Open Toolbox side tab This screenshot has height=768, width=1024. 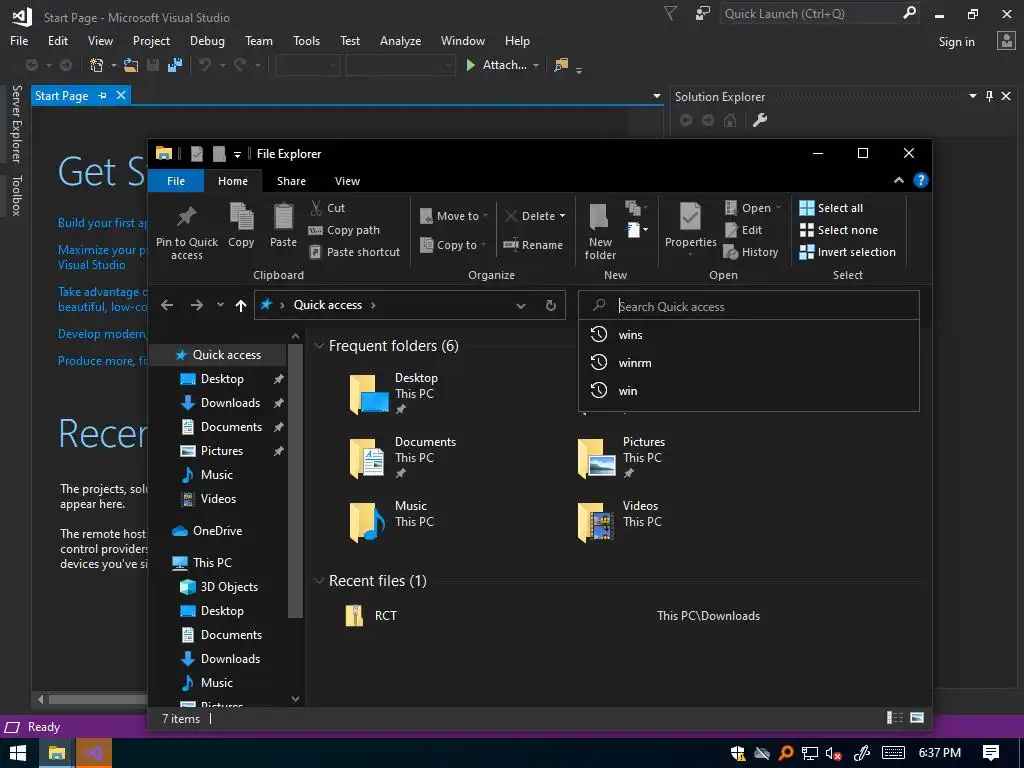tap(16, 195)
